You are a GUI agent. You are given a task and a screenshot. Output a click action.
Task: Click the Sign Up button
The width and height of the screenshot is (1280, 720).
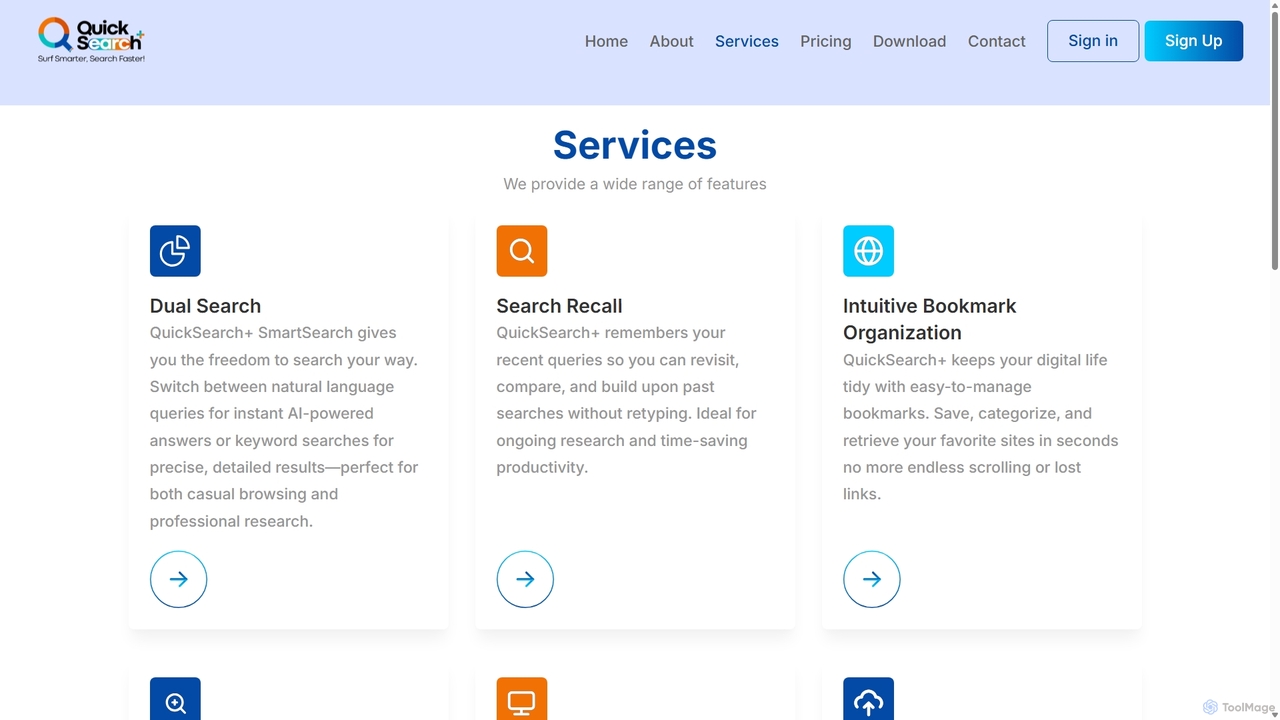(x=1194, y=41)
